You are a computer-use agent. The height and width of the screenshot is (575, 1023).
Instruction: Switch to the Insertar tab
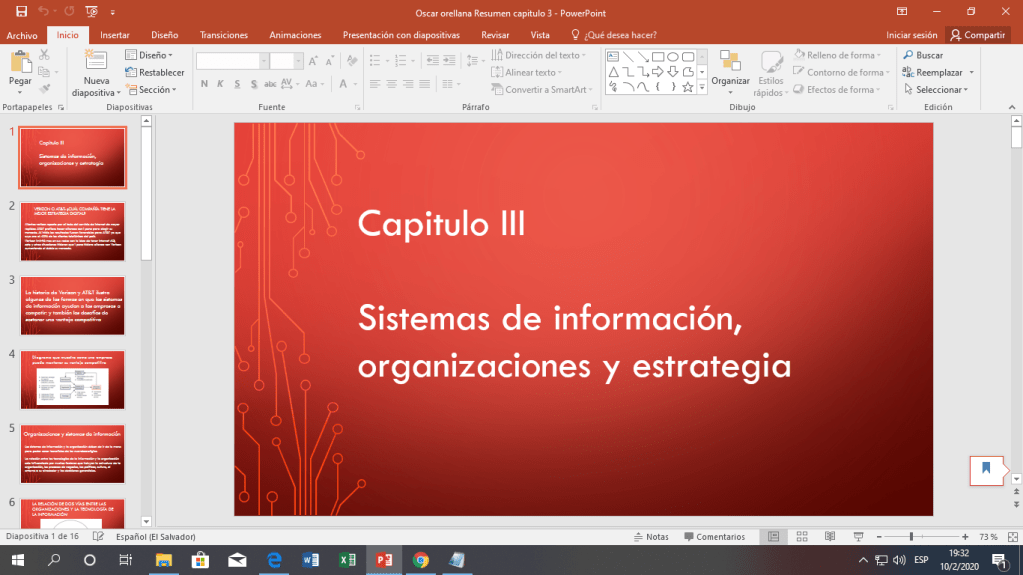pos(114,34)
